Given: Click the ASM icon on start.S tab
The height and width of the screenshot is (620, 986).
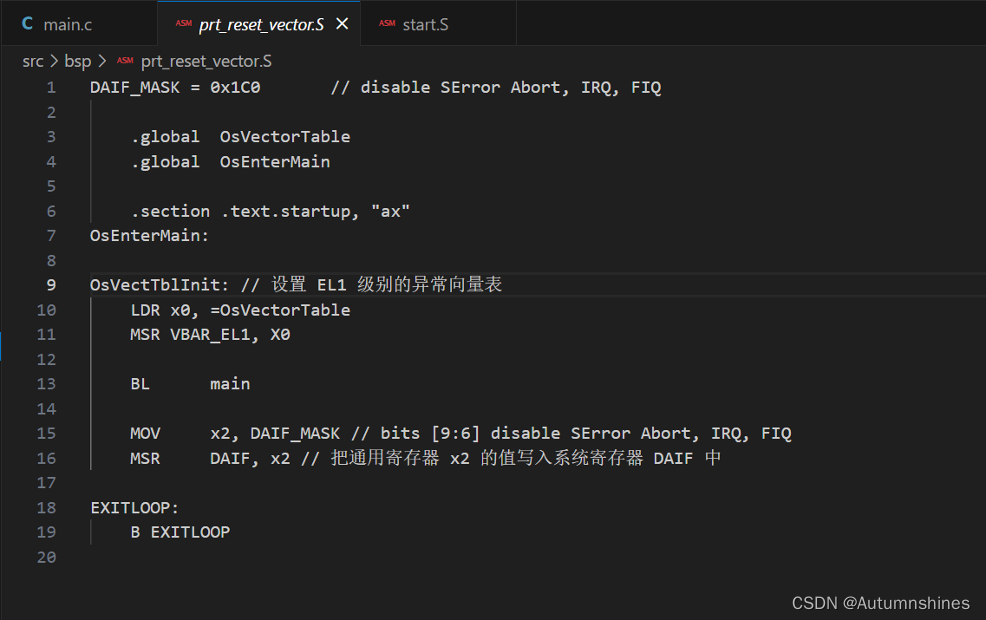Looking at the screenshot, I should point(387,23).
